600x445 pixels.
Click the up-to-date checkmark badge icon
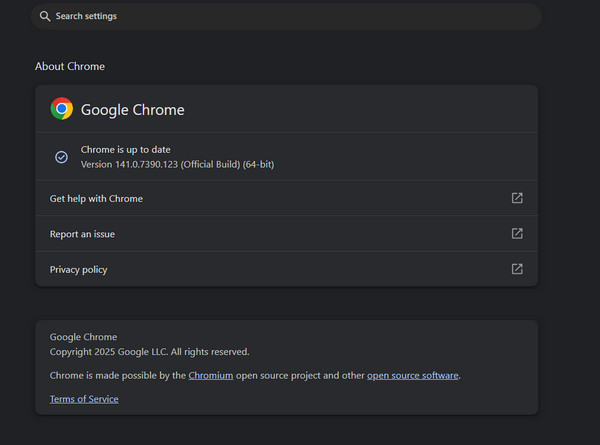point(61,157)
